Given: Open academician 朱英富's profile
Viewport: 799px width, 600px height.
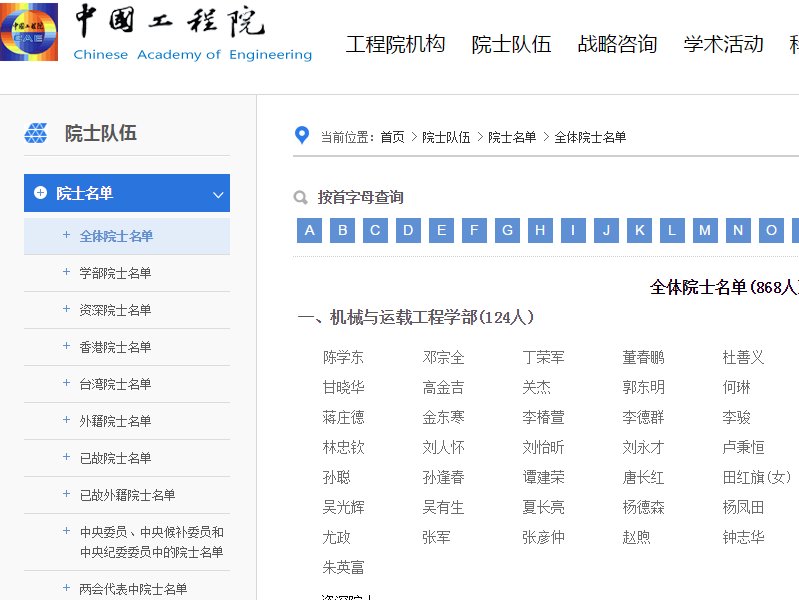Looking at the screenshot, I should click(343, 567).
